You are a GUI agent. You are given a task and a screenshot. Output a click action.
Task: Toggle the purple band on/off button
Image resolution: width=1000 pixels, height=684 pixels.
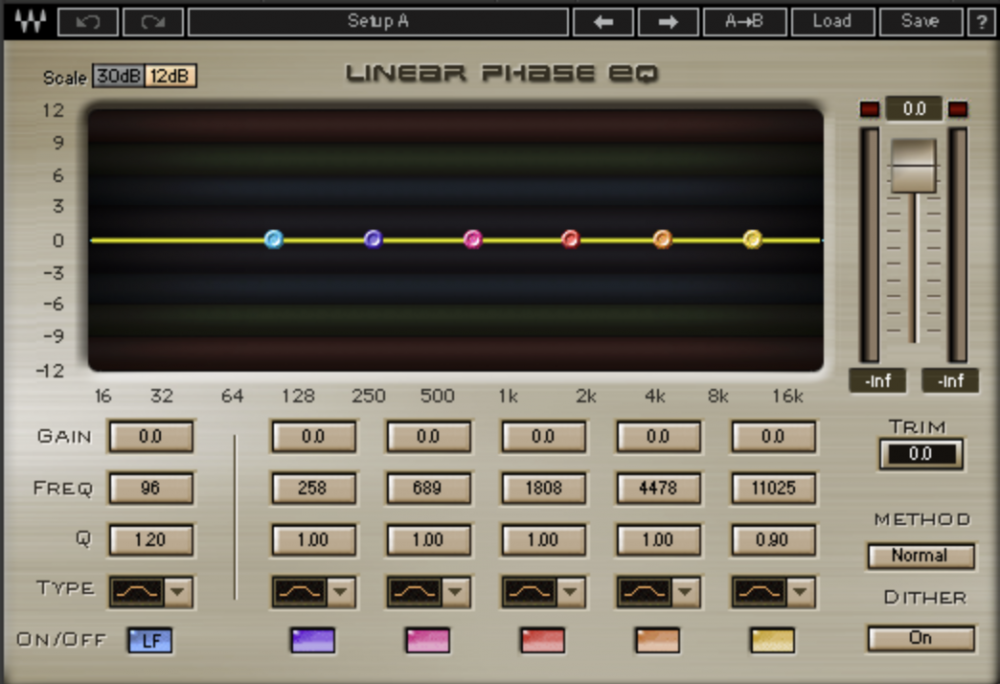(x=312, y=640)
